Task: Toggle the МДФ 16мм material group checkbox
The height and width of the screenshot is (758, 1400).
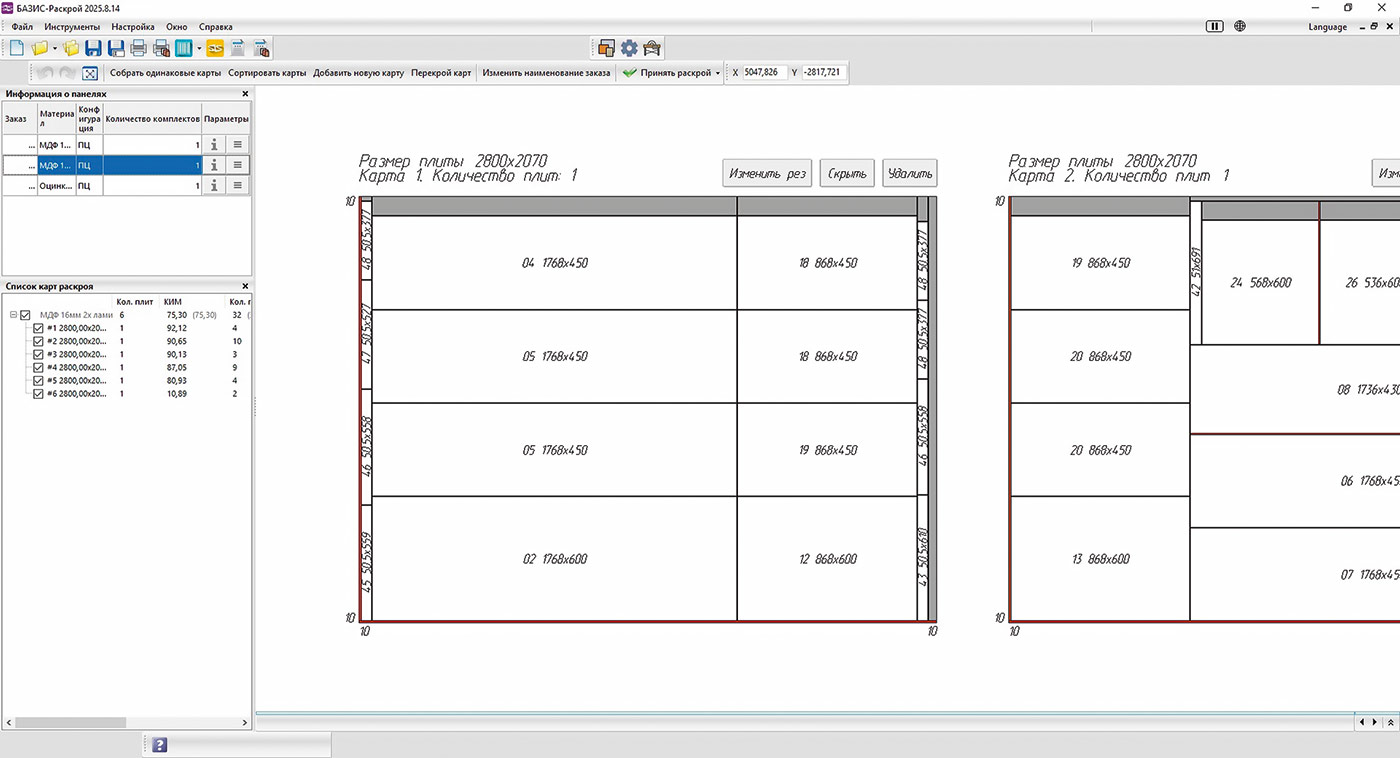Action: point(26,315)
